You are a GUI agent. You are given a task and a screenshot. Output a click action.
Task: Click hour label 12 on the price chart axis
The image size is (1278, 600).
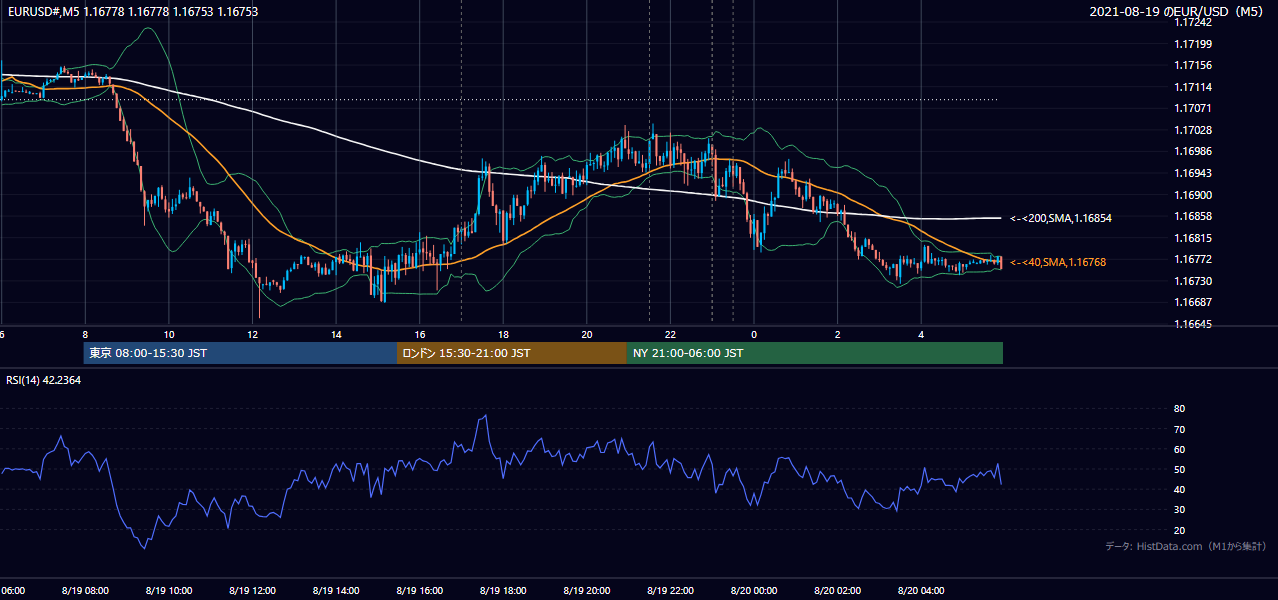tap(252, 334)
